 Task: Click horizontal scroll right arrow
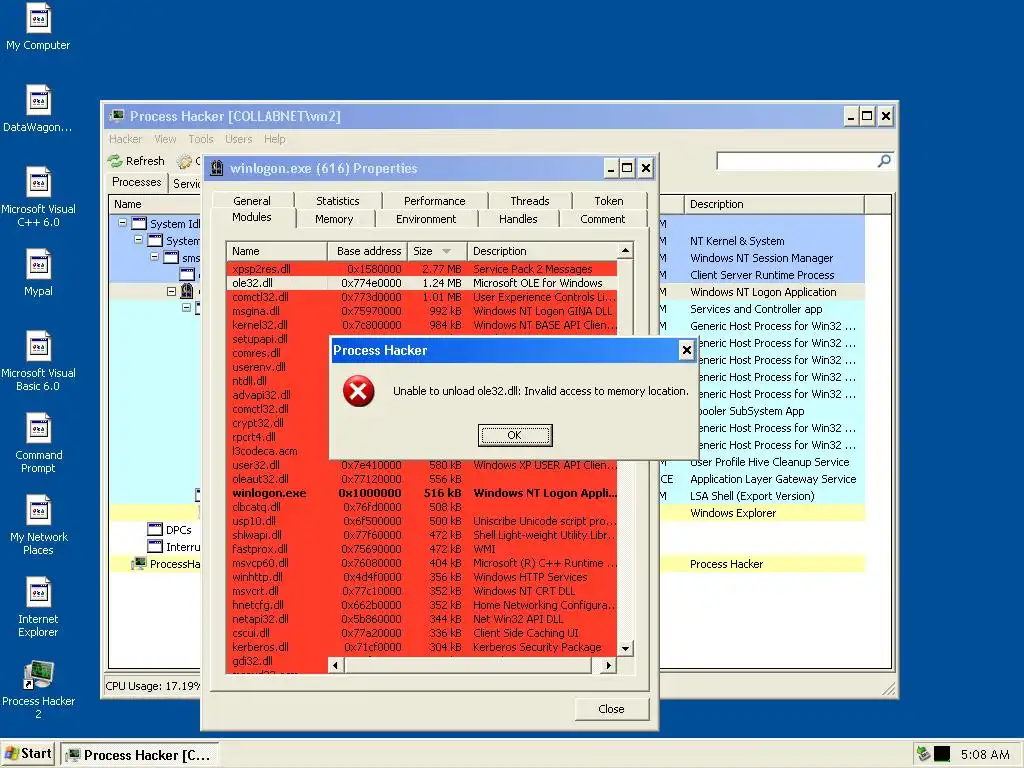pyautogui.click(x=609, y=665)
